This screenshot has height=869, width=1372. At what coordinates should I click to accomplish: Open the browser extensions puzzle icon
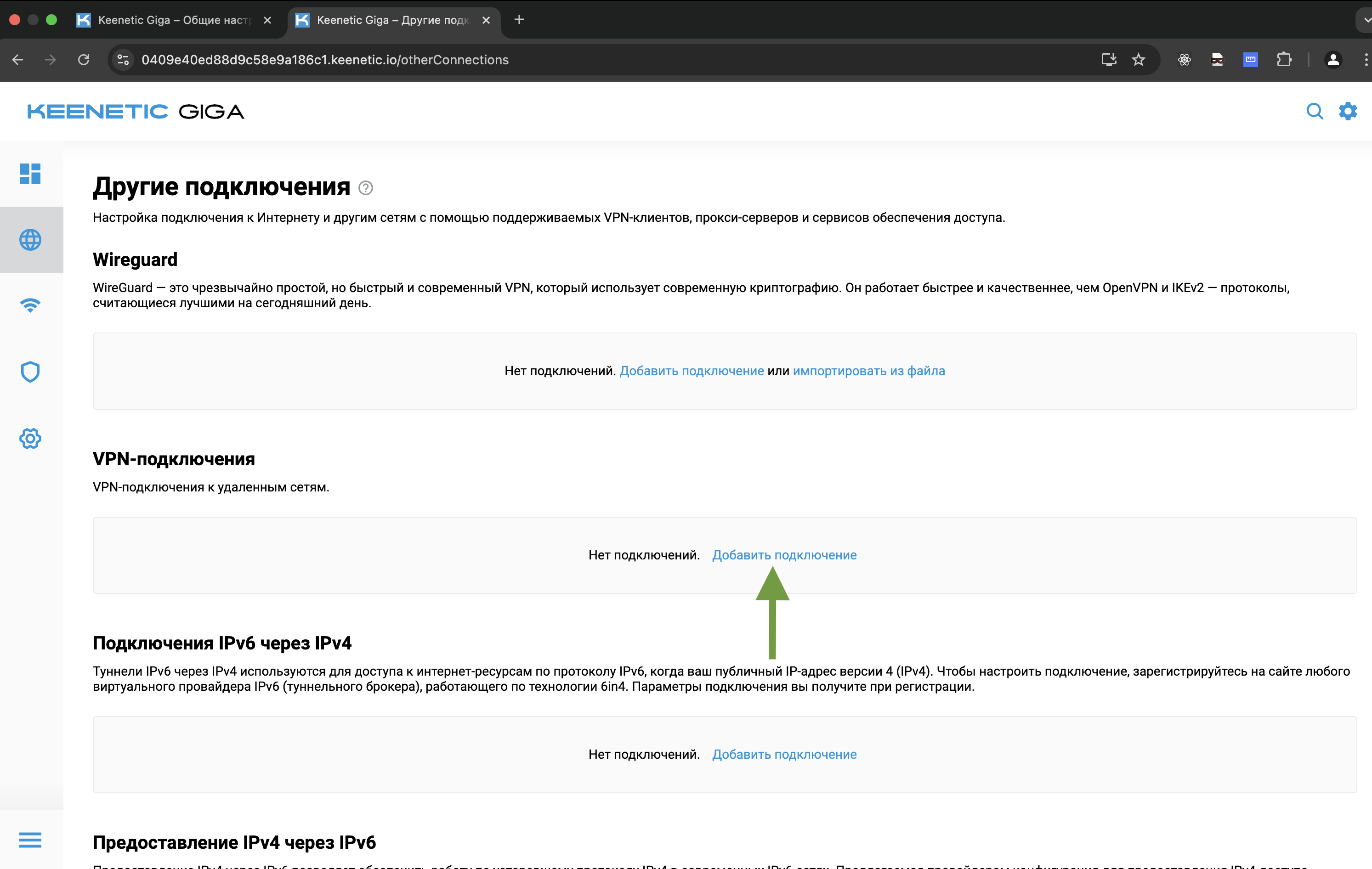[1284, 60]
